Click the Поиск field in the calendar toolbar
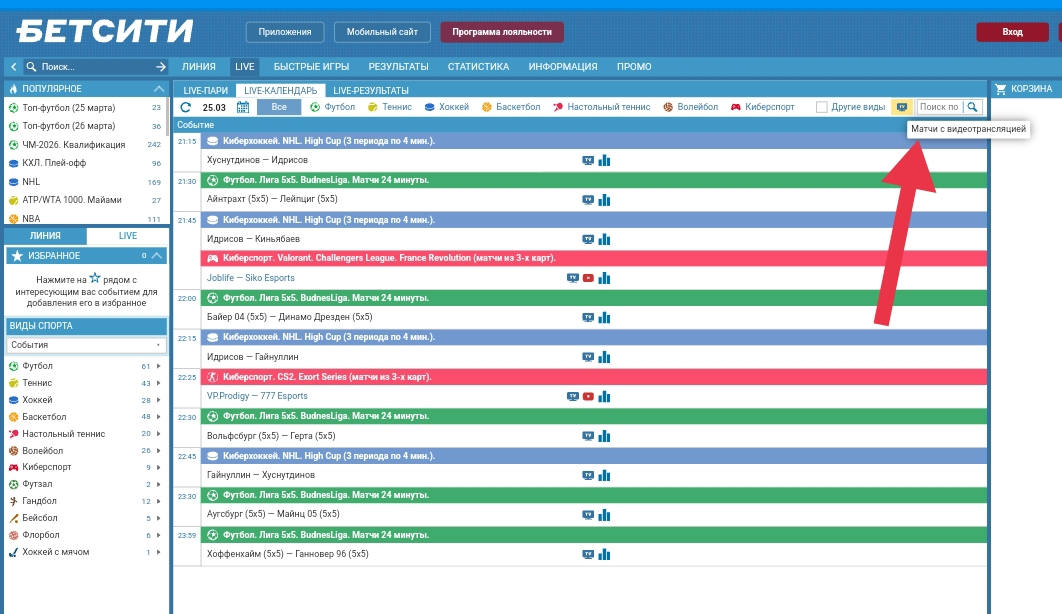 939,107
